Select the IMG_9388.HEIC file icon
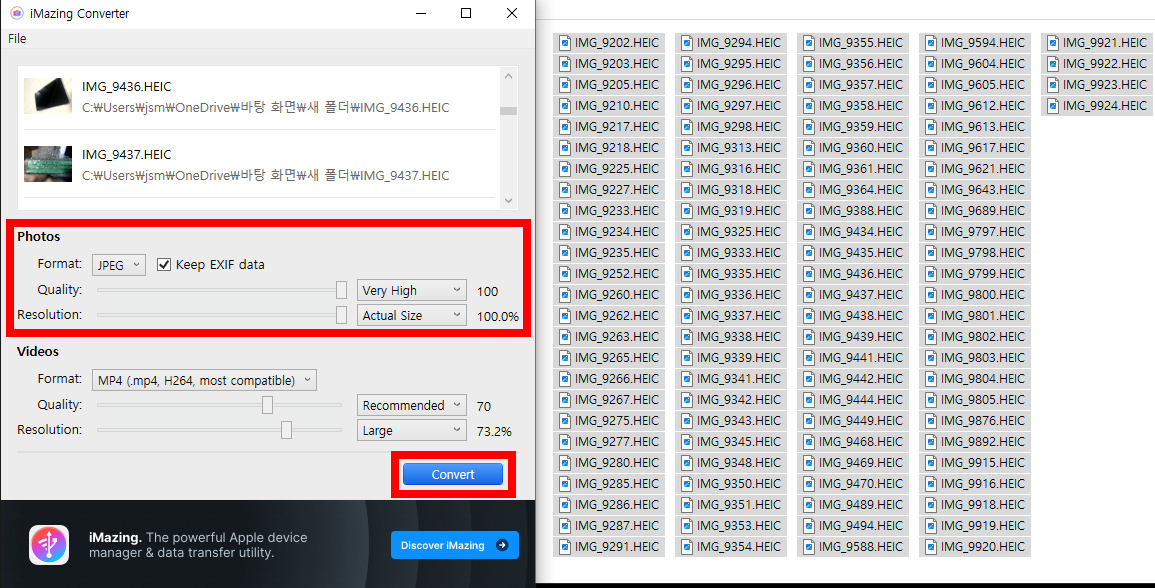The image size is (1155, 588). (809, 211)
